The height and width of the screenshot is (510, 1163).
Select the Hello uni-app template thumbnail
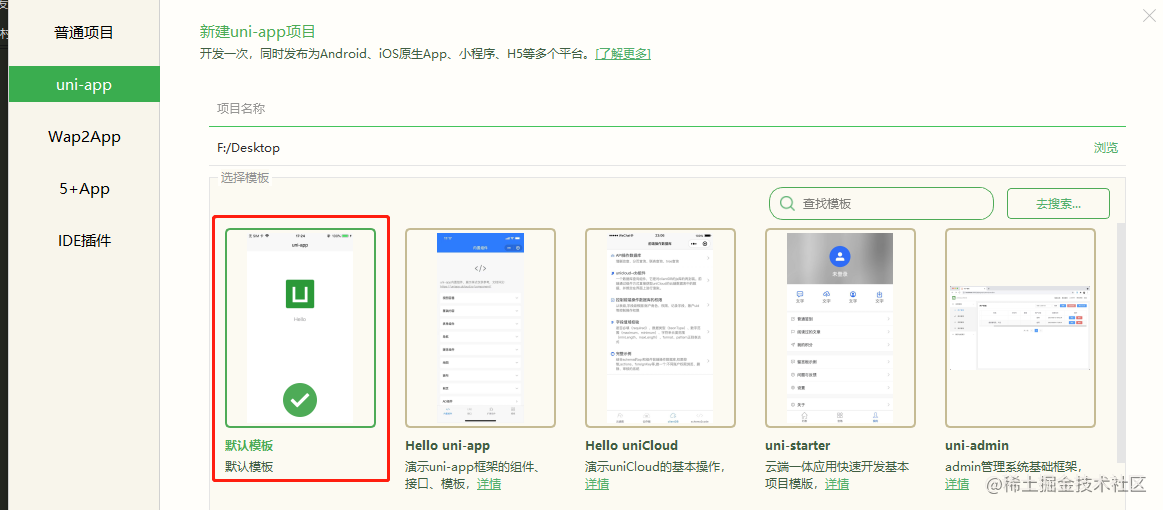click(x=480, y=328)
